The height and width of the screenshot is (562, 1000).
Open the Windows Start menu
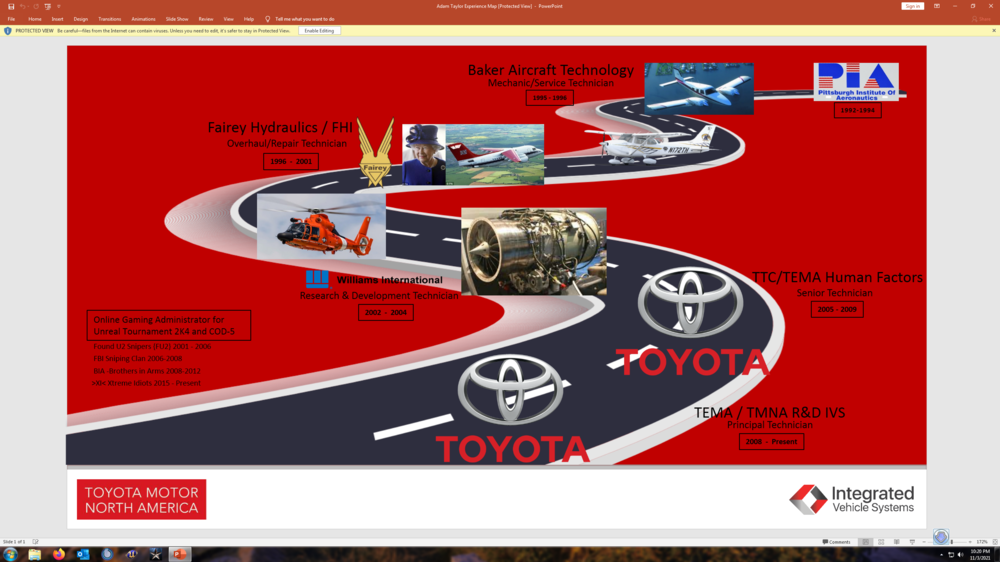pos(10,554)
